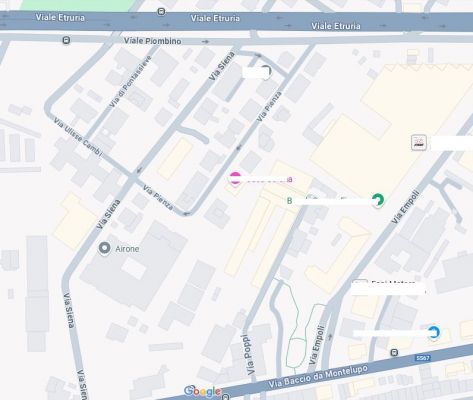Click the Airone place marker pin
The height and width of the screenshot is (400, 473).
pyautogui.click(x=104, y=248)
